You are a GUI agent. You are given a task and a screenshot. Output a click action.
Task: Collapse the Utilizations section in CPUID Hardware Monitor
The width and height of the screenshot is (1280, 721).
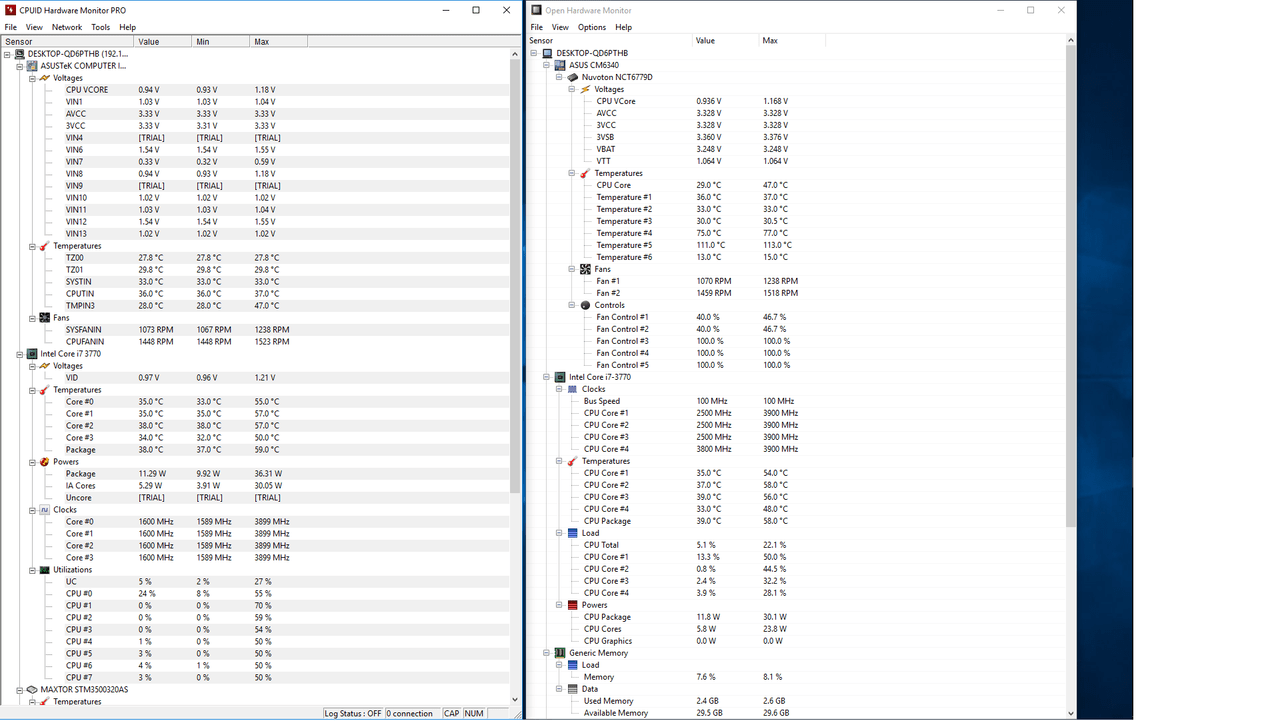(32, 569)
